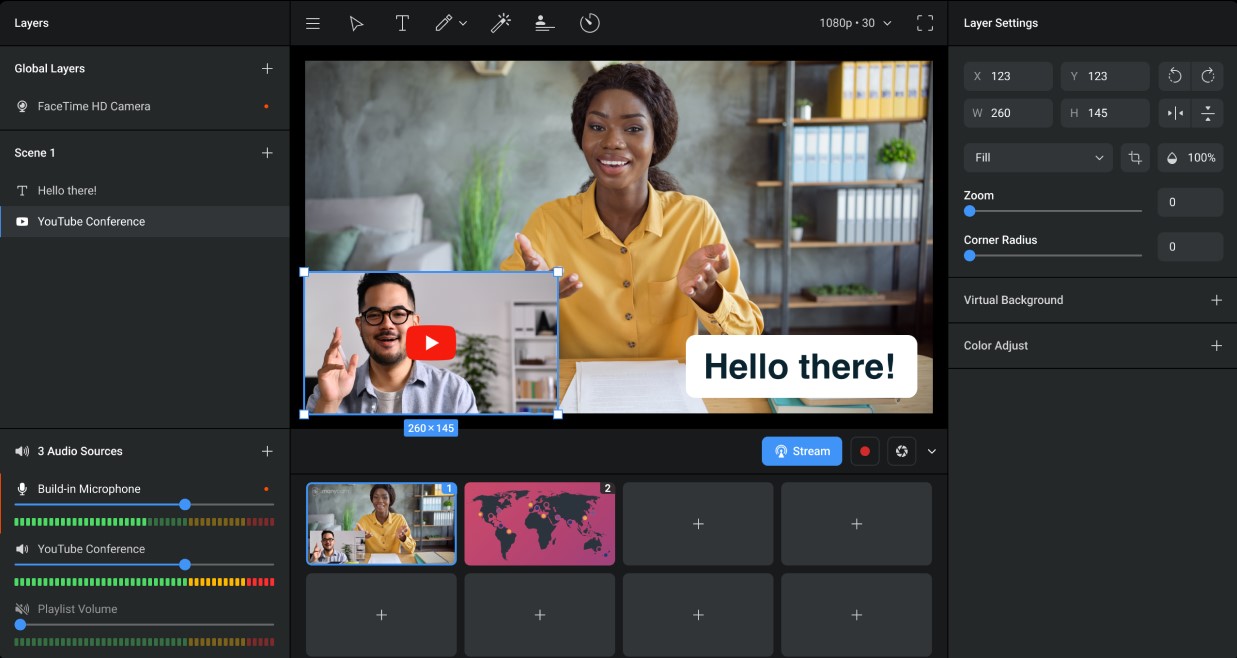Choose the pen drawing tool
Image resolution: width=1237 pixels, height=658 pixels.
[x=444, y=23]
